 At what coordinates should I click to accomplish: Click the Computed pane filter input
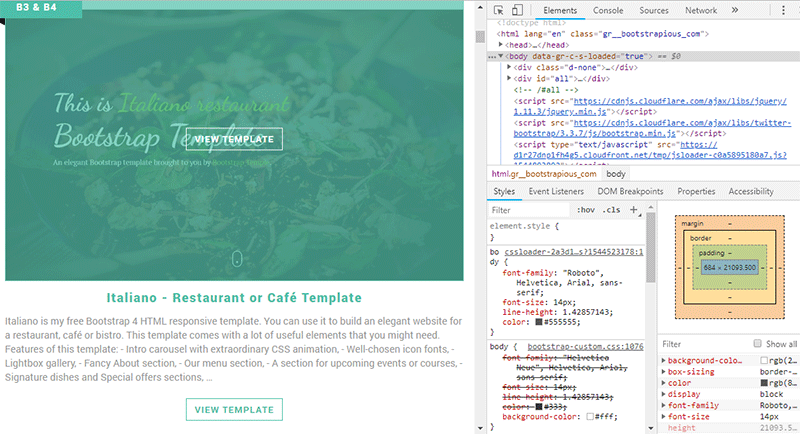pyautogui.click(x=704, y=344)
